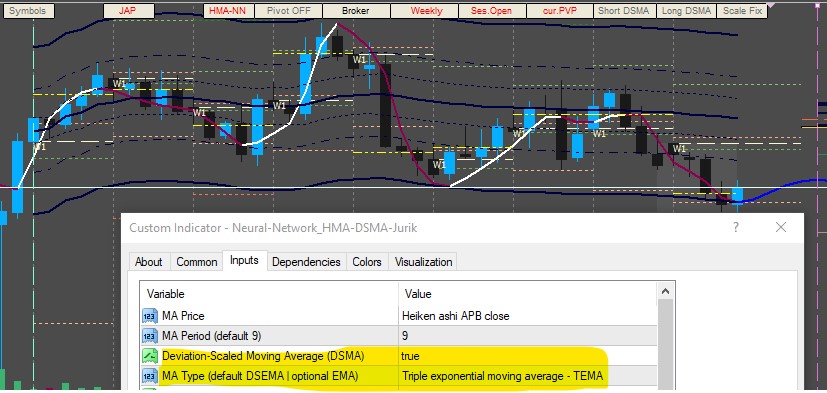827x393 pixels.
Task: Switch to the Dependencies tab
Action: click(x=306, y=262)
